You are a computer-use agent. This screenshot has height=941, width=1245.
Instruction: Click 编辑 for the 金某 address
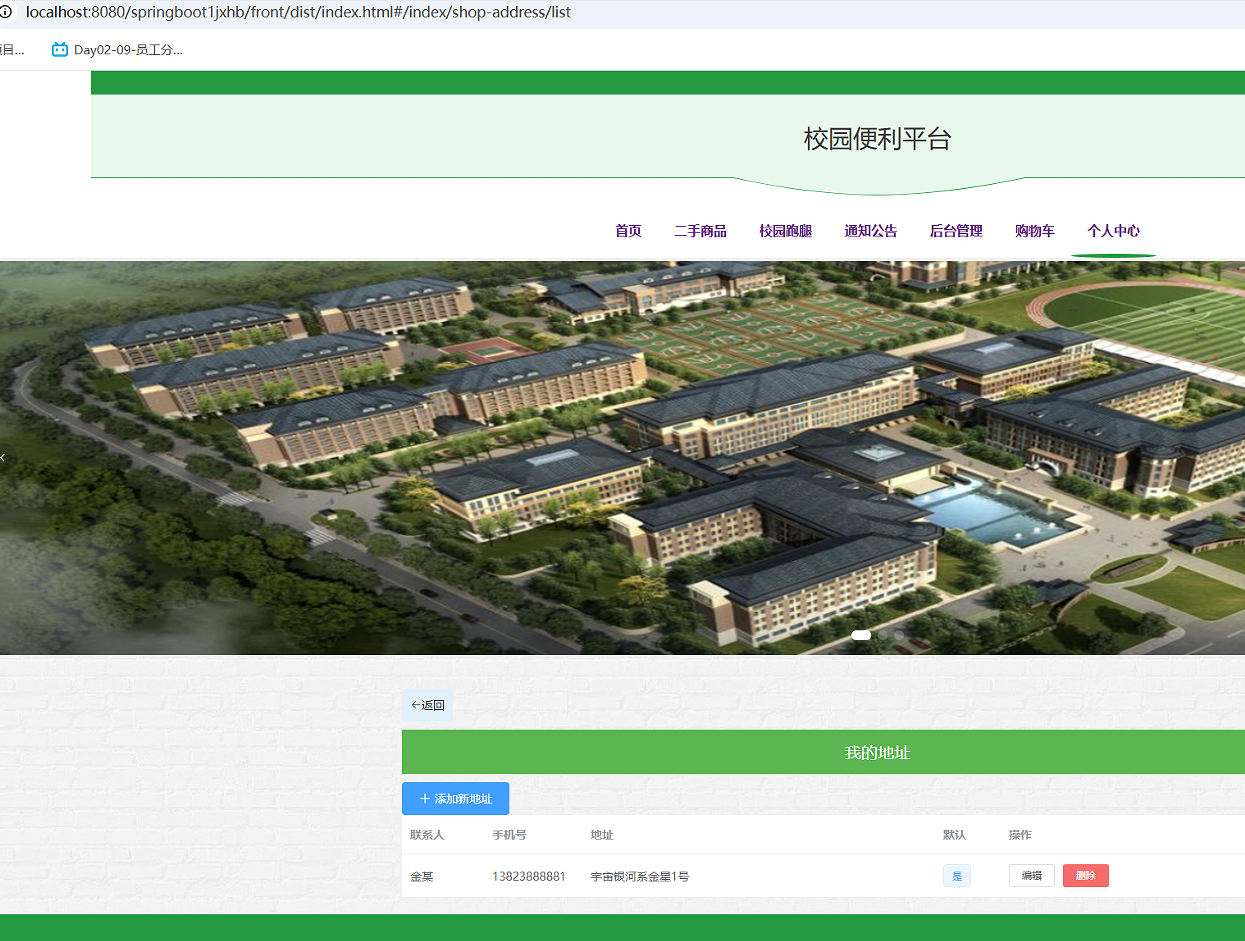(x=1031, y=876)
